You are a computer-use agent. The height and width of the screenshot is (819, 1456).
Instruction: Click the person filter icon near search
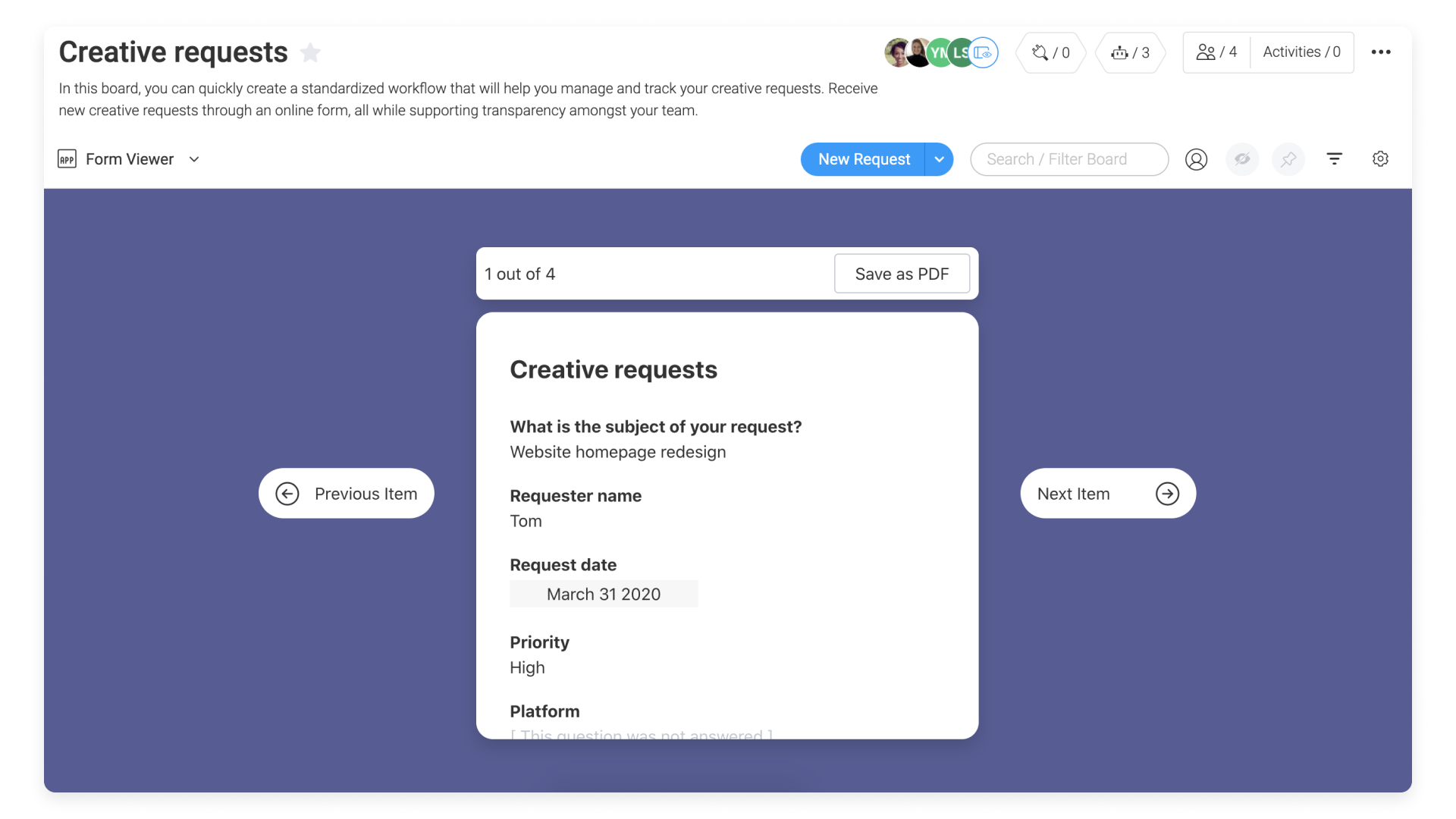1197,159
